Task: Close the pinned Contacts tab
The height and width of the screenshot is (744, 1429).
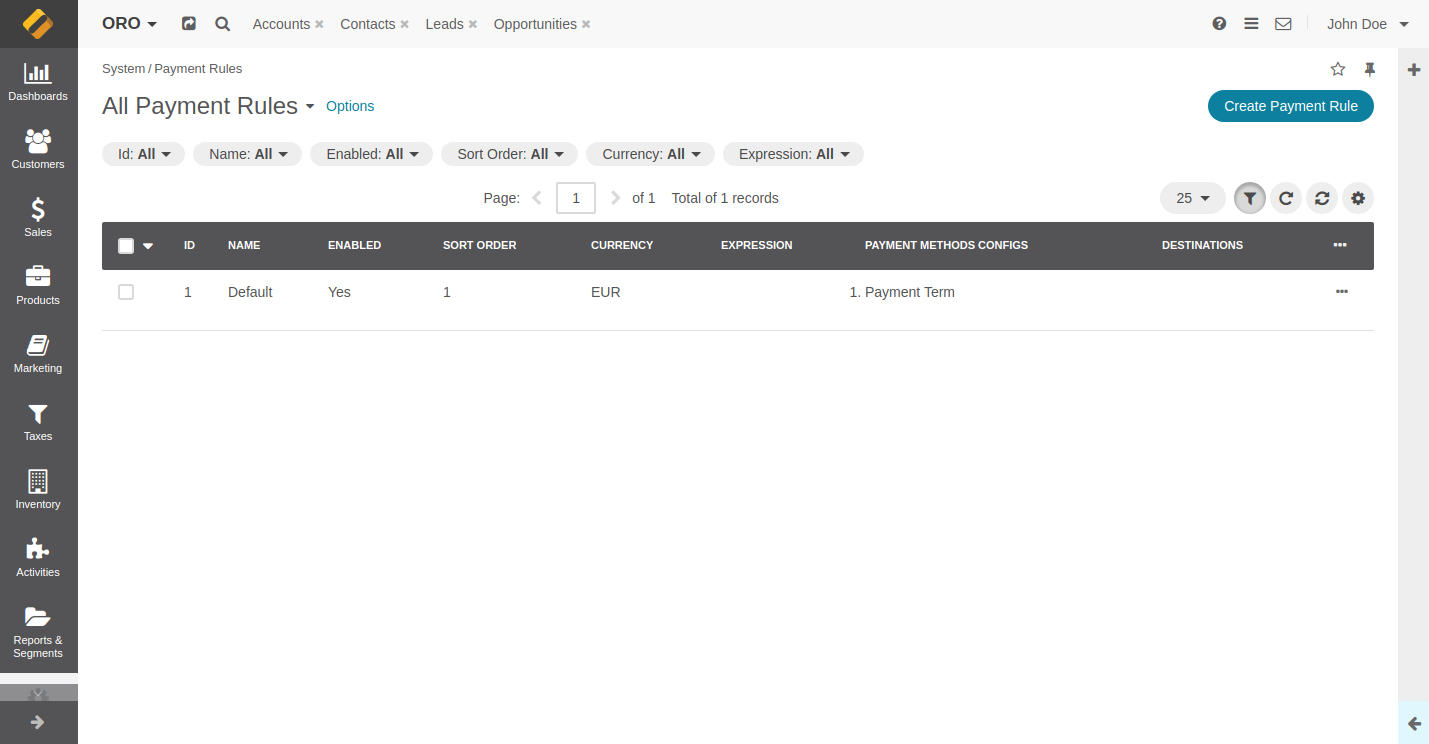Action: [405, 24]
